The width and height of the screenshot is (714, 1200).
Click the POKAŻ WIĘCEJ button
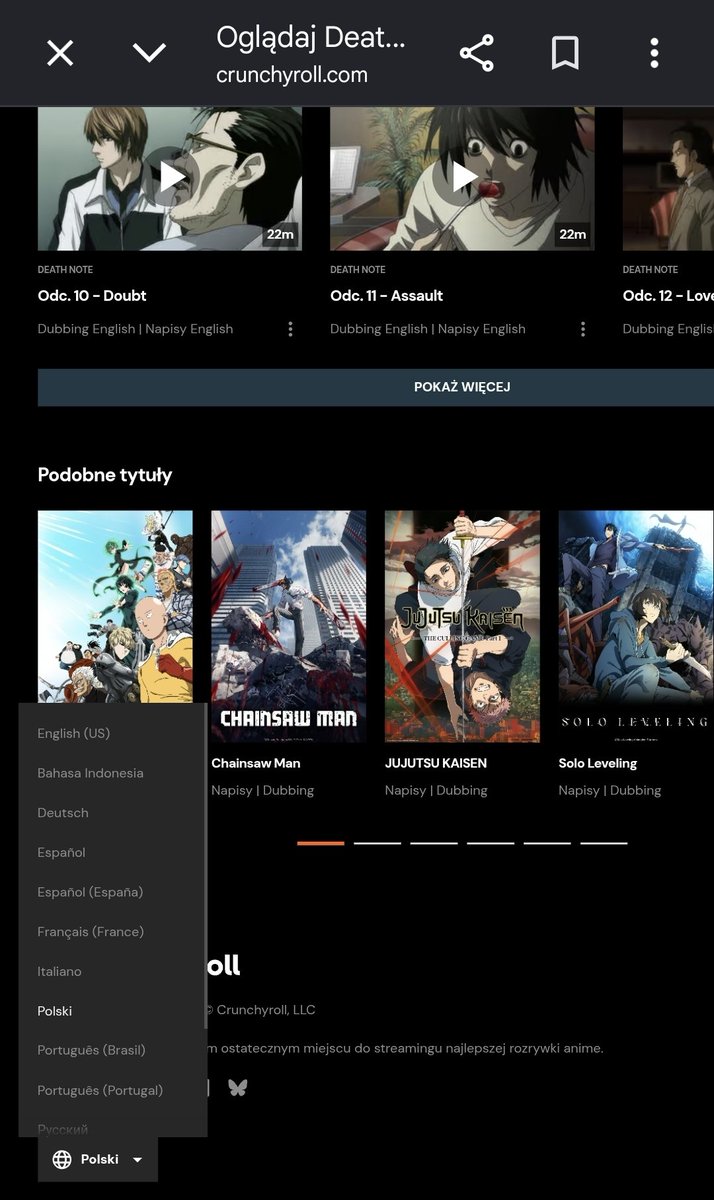pyautogui.click(x=376, y=387)
